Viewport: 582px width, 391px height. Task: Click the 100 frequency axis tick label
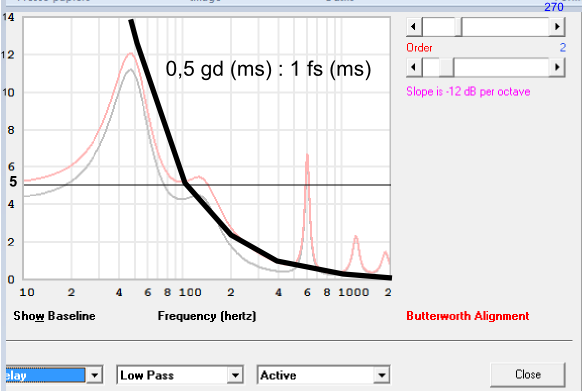tap(190, 293)
